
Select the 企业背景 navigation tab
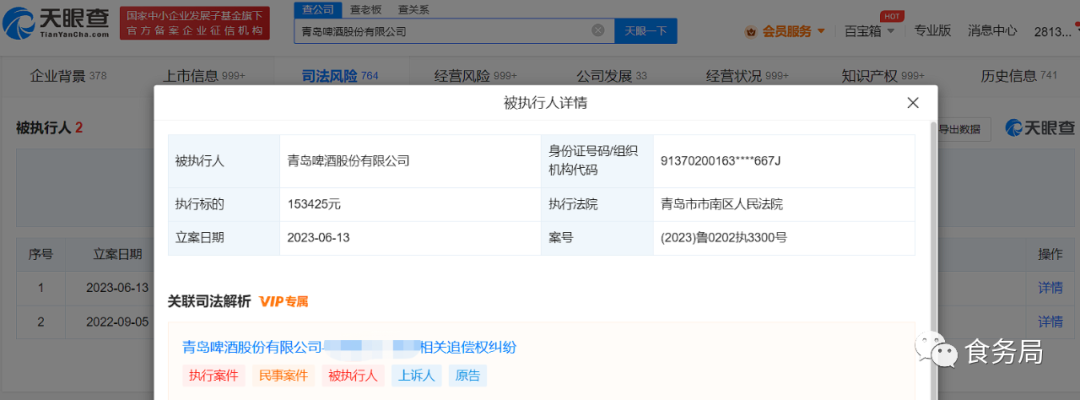click(68, 76)
